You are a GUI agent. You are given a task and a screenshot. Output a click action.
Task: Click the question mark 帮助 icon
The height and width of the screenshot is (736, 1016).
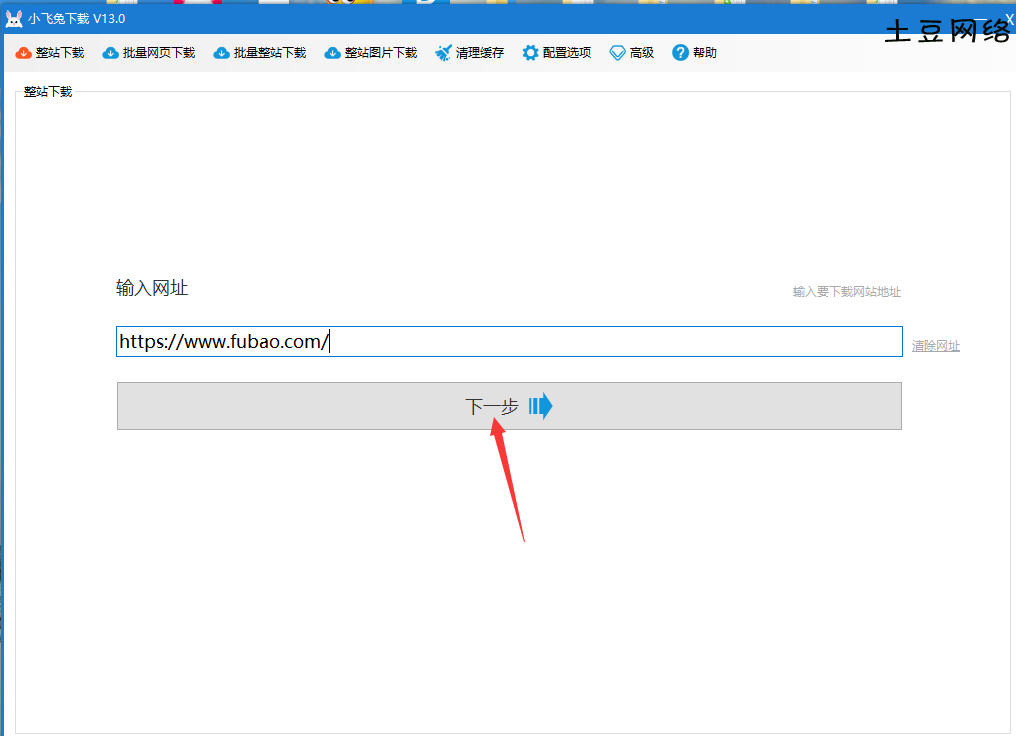pyautogui.click(x=680, y=53)
